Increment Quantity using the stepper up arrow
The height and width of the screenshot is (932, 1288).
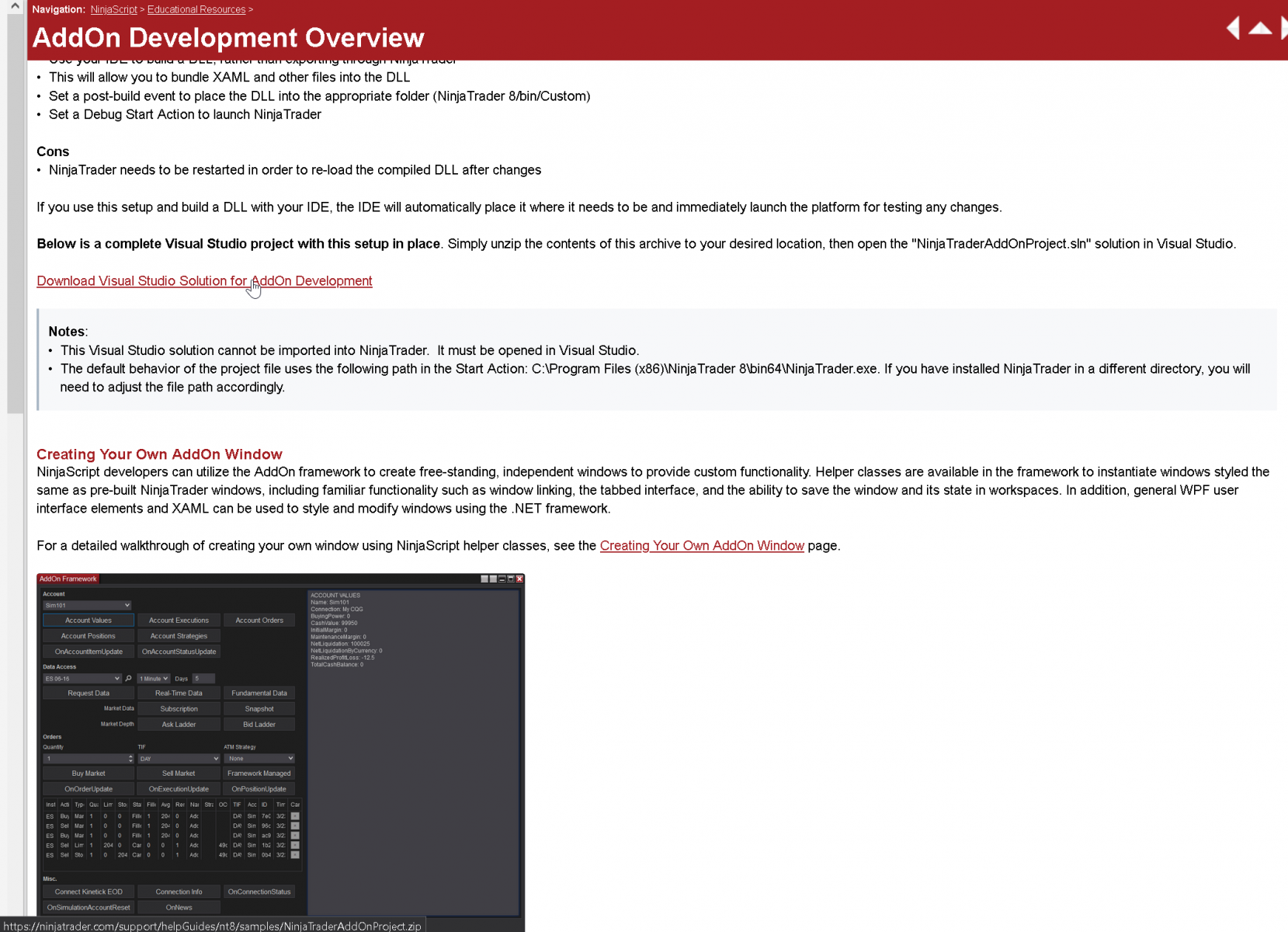(x=132, y=756)
